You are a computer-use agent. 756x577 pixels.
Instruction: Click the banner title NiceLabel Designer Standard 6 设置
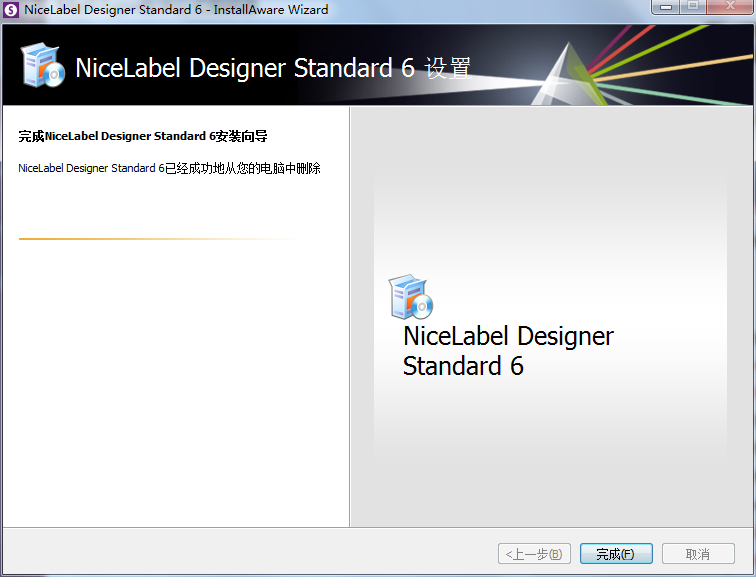[273, 67]
